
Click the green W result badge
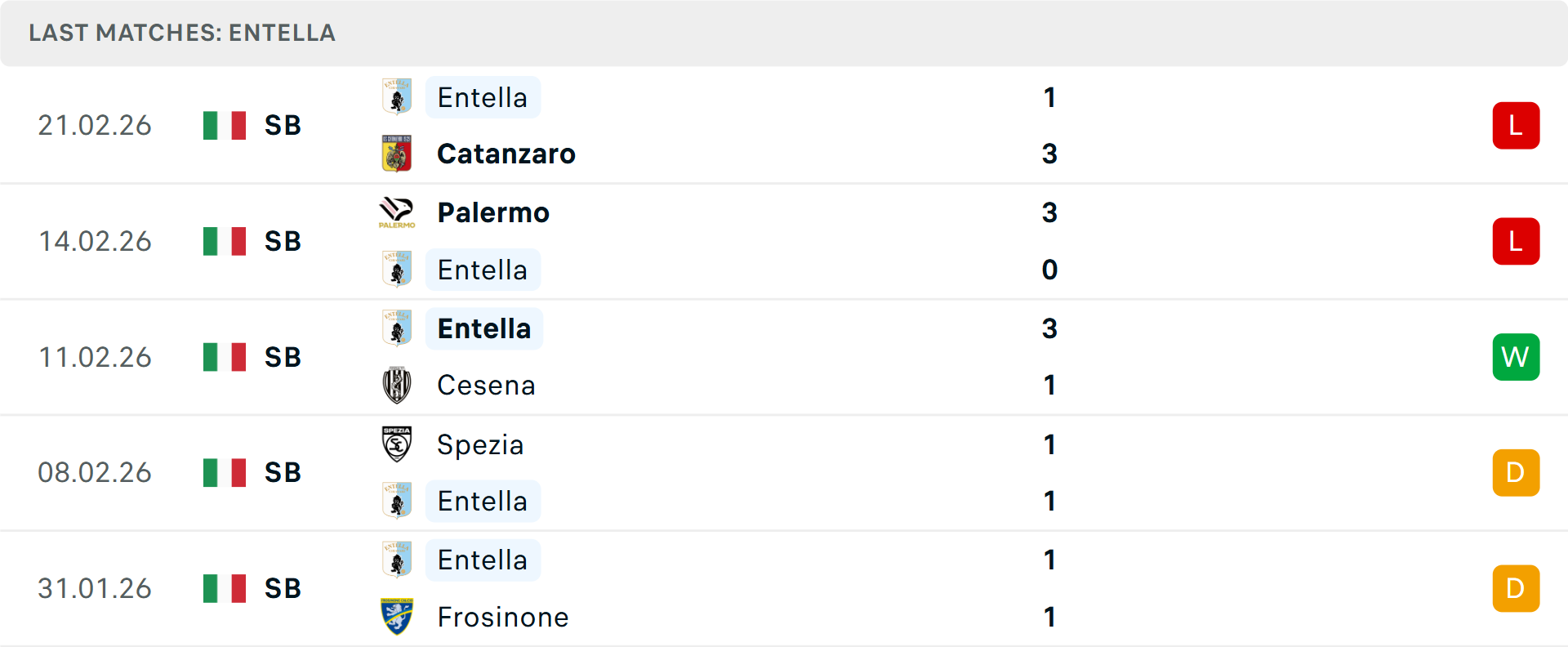(1516, 357)
